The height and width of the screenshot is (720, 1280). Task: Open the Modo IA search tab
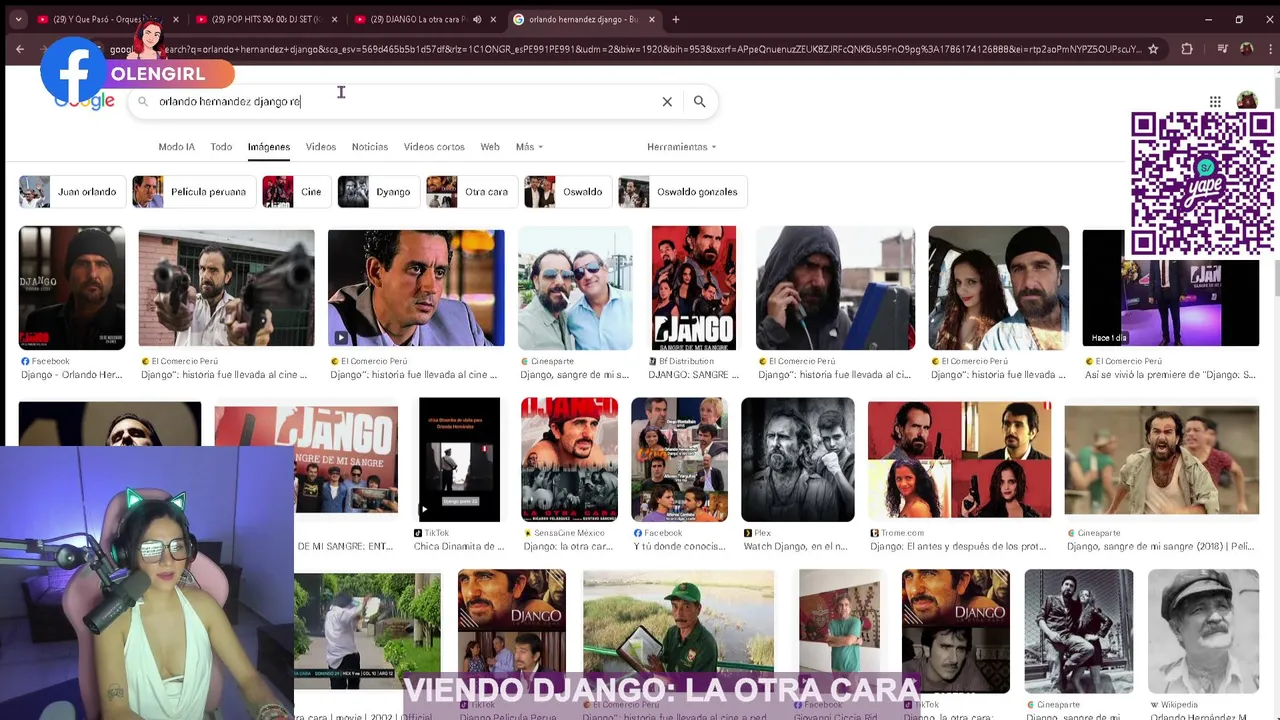click(176, 147)
